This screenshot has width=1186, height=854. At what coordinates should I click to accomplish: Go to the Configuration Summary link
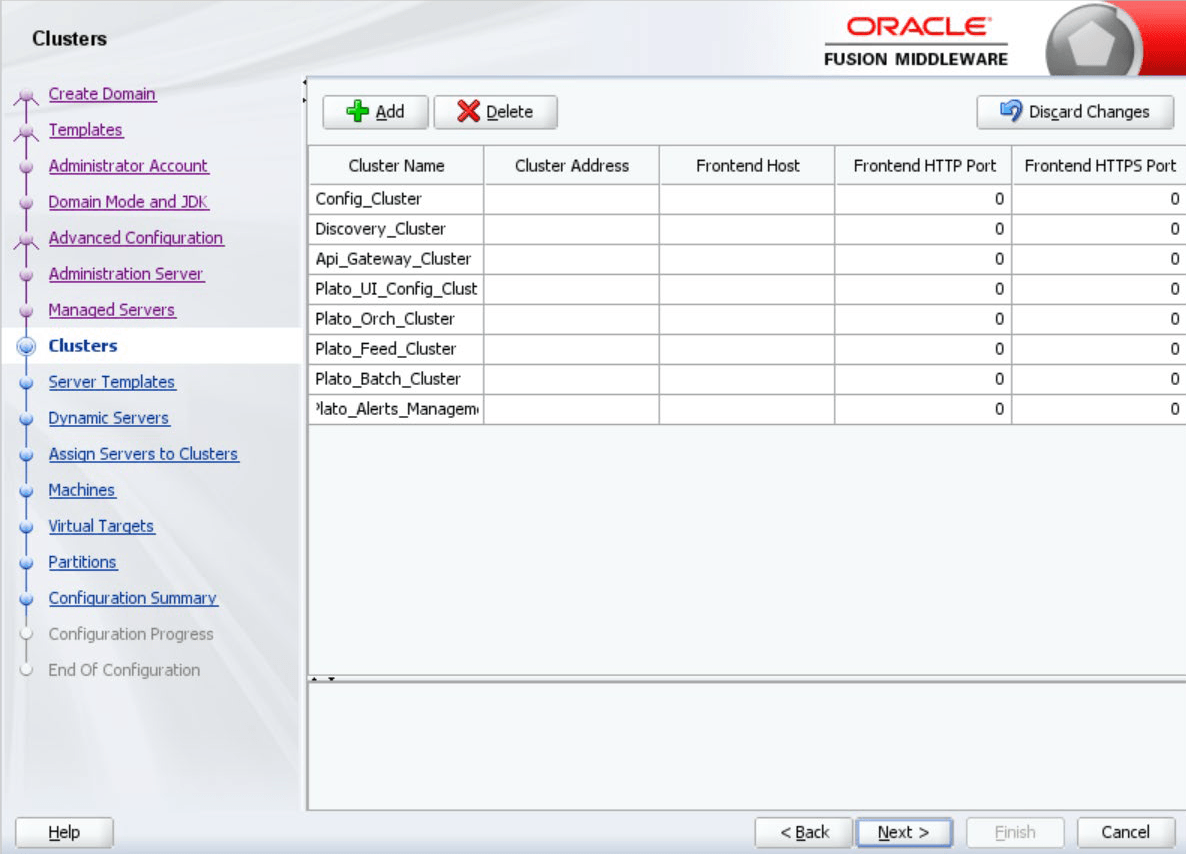[132, 598]
